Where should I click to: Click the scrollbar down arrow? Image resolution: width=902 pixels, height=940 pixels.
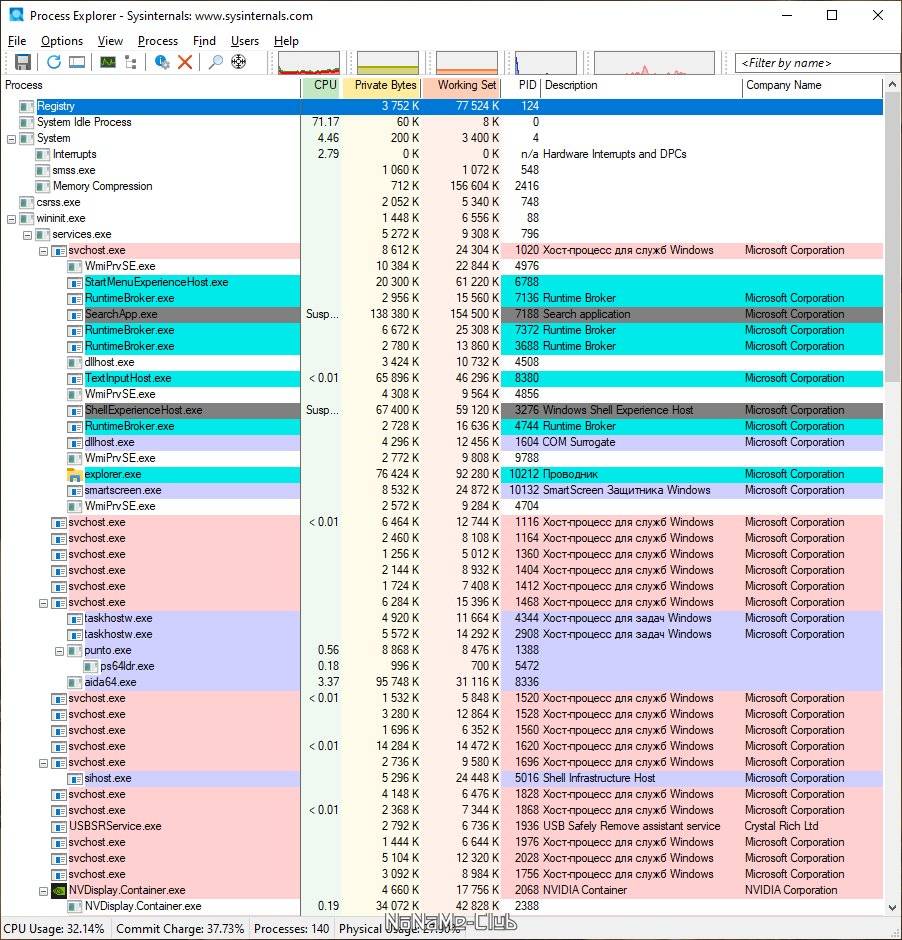[892, 907]
